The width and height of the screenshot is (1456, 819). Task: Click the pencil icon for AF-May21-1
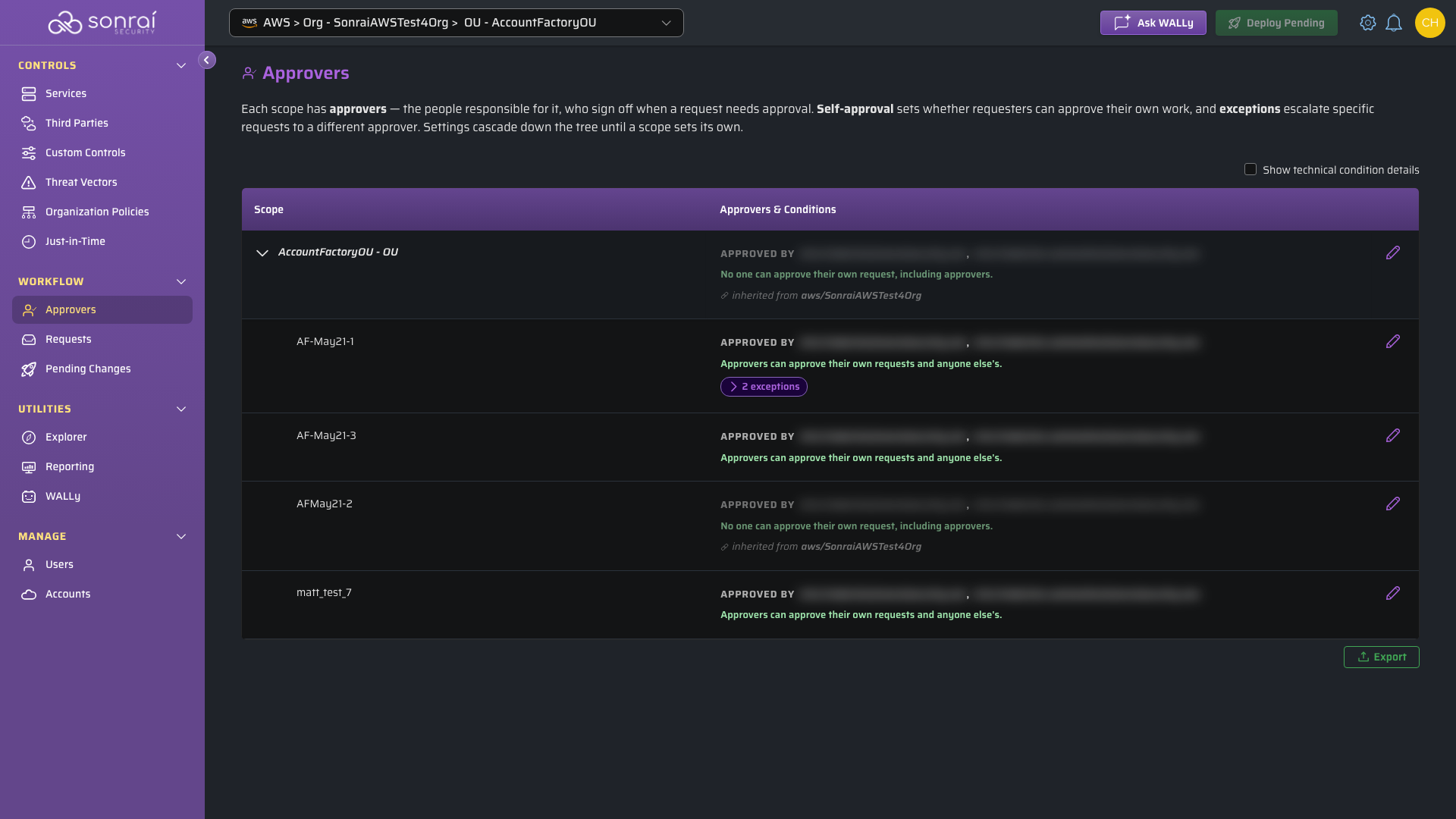pos(1393,341)
